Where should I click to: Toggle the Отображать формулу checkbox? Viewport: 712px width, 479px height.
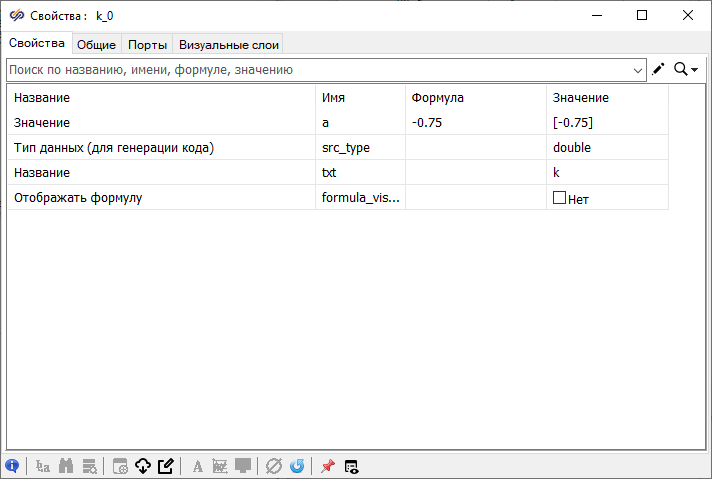[x=559, y=198]
